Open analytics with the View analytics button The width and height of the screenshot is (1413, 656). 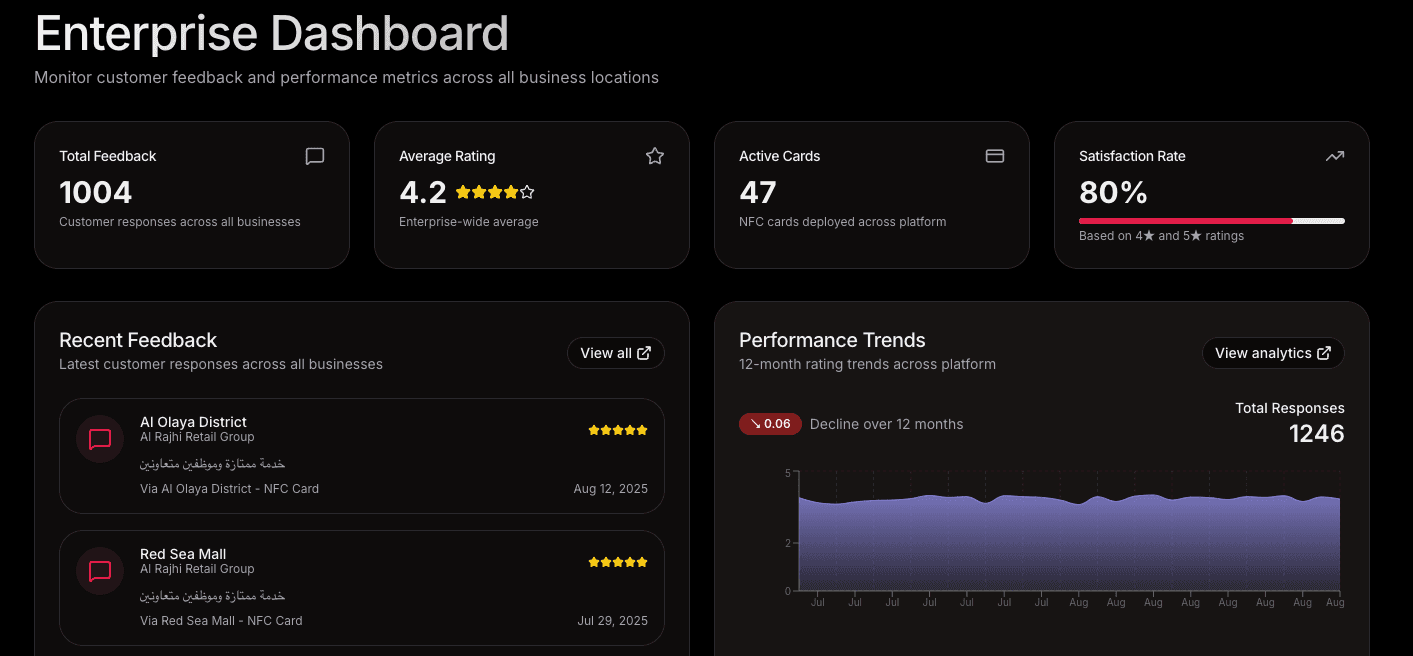1273,352
